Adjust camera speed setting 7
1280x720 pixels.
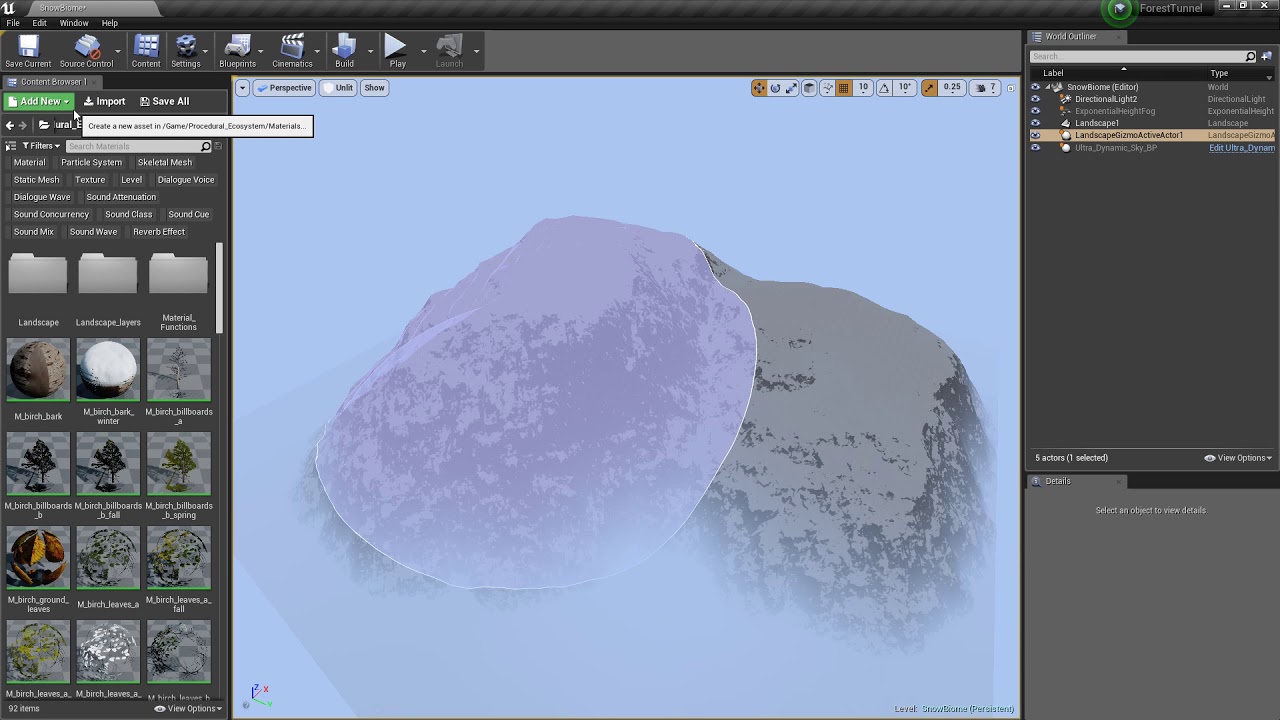986,88
